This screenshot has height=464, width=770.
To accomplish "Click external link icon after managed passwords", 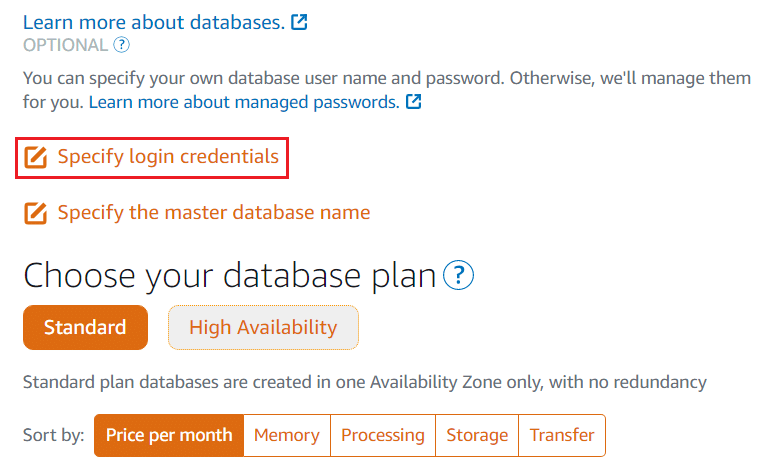I will pyautogui.click(x=413, y=102).
